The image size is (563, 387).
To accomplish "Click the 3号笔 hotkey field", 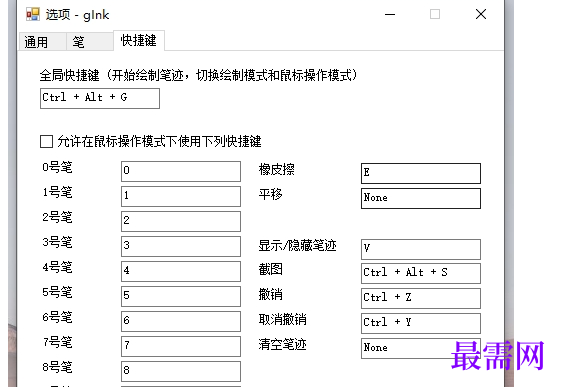I will 181,246.
